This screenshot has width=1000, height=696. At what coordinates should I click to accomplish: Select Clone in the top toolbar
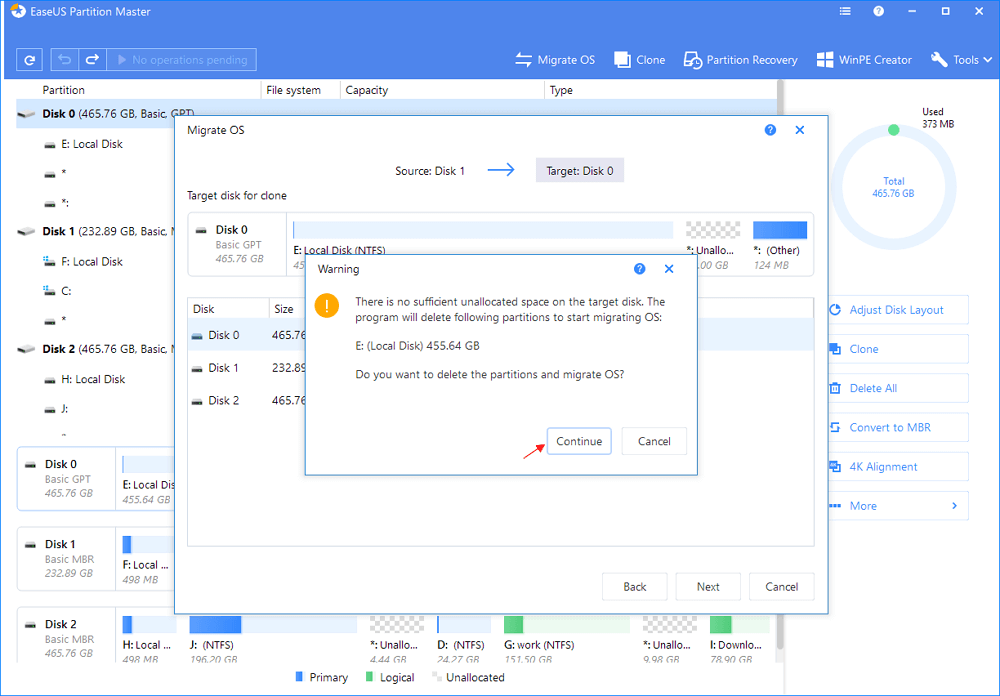coord(639,60)
